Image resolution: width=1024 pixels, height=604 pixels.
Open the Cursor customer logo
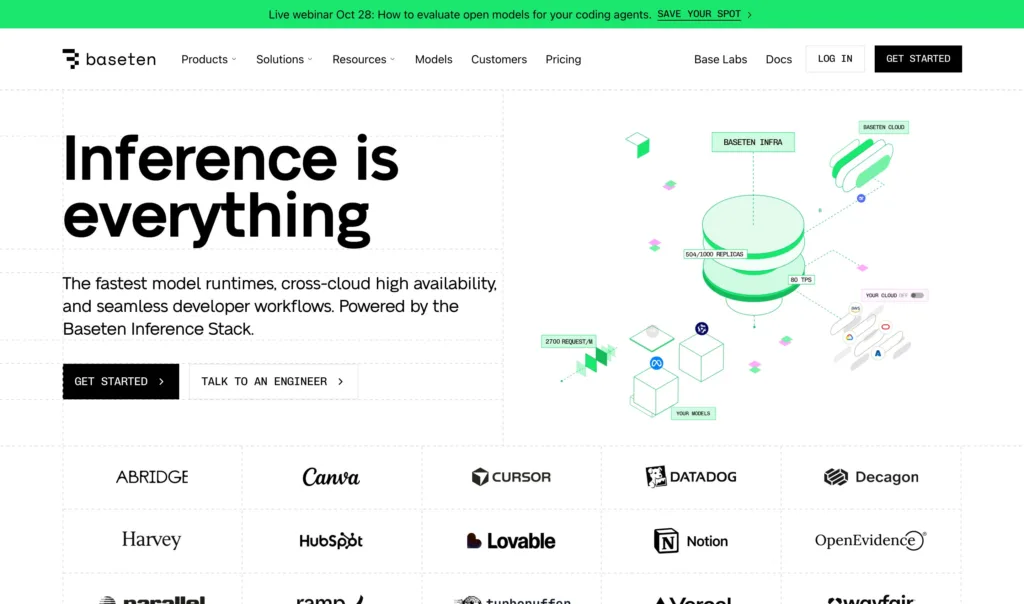[x=511, y=477]
